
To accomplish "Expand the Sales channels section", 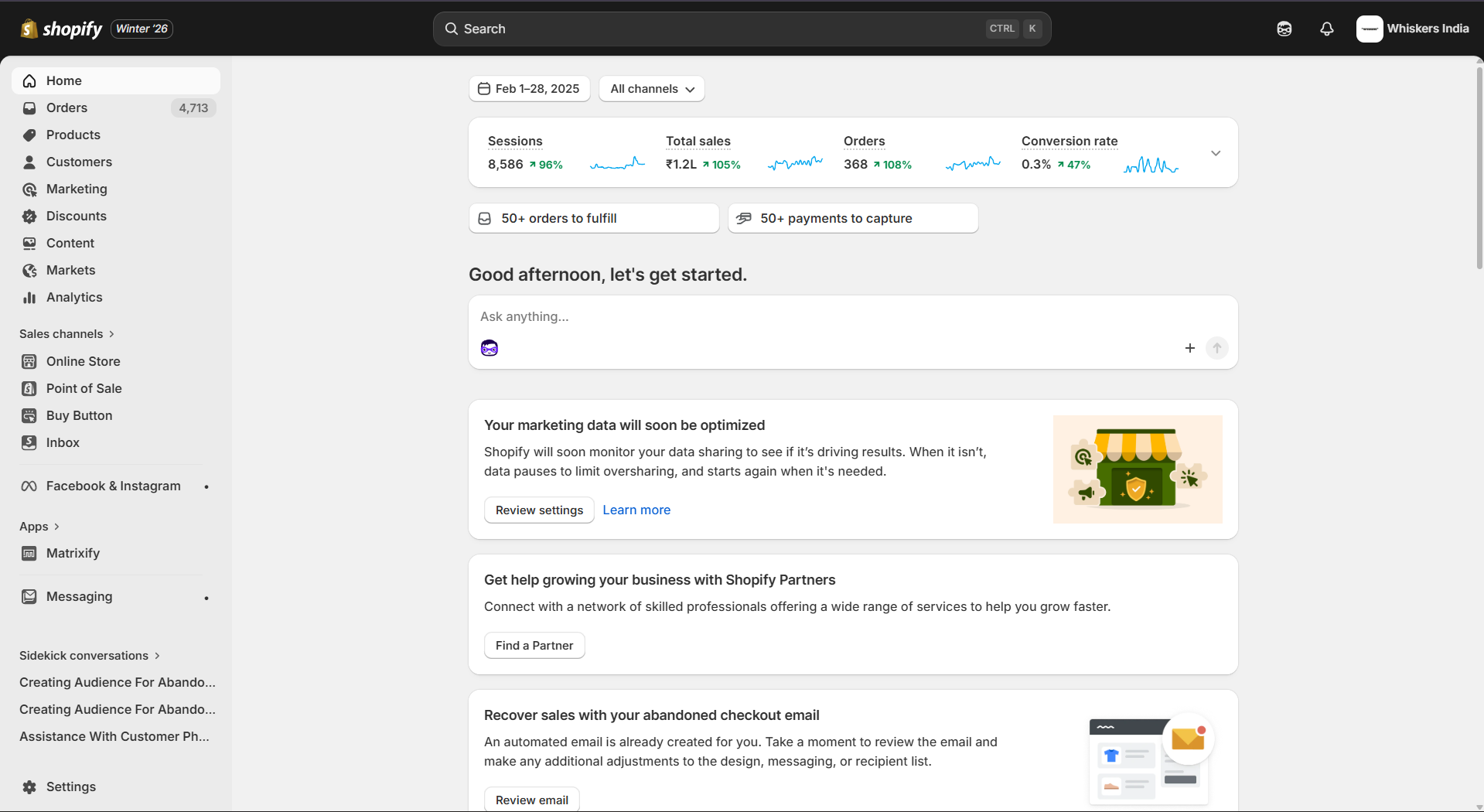I will (67, 334).
